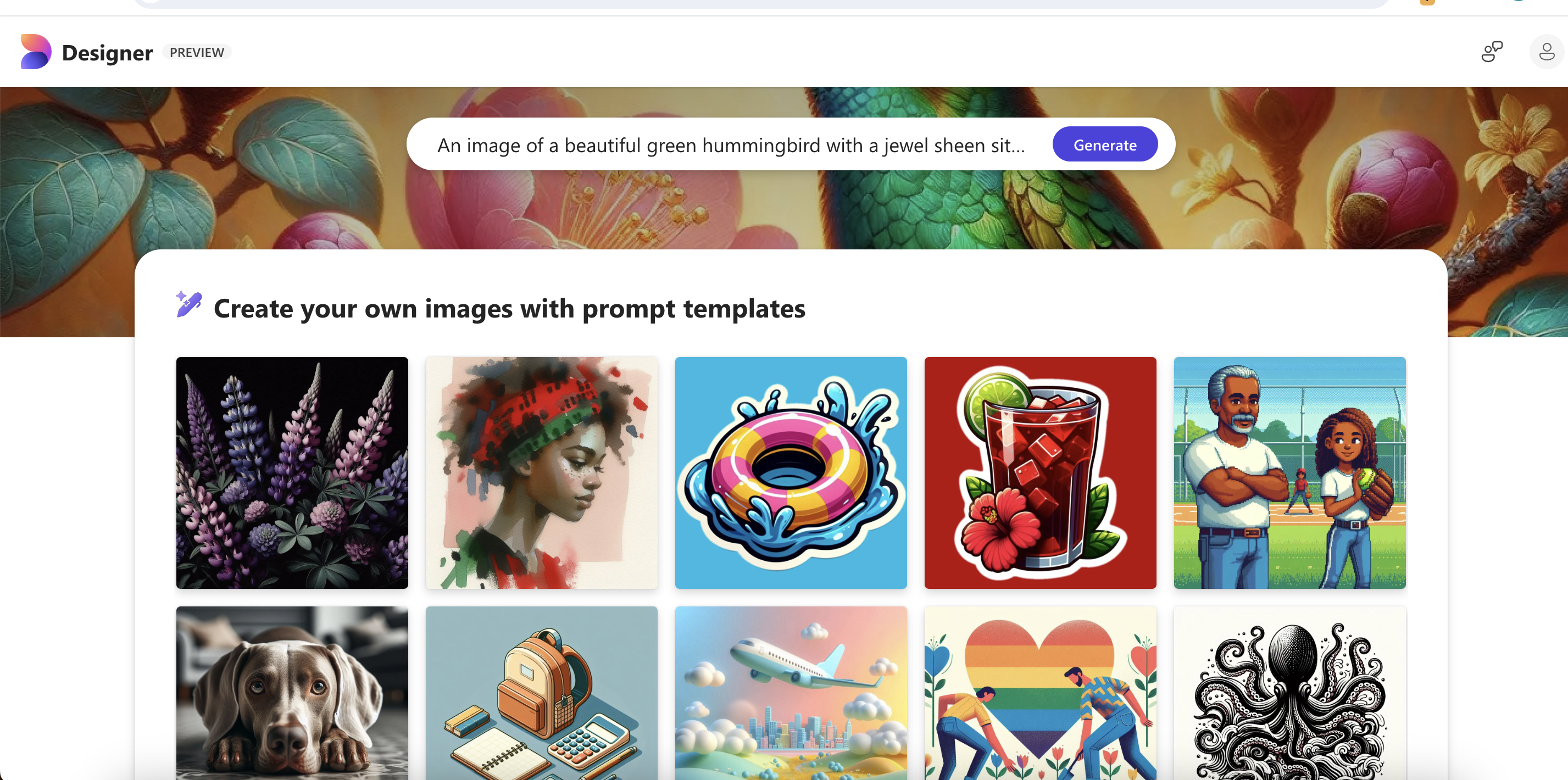1568x780 pixels.
Task: Select the watercolor woman portrait template
Action: click(x=541, y=473)
